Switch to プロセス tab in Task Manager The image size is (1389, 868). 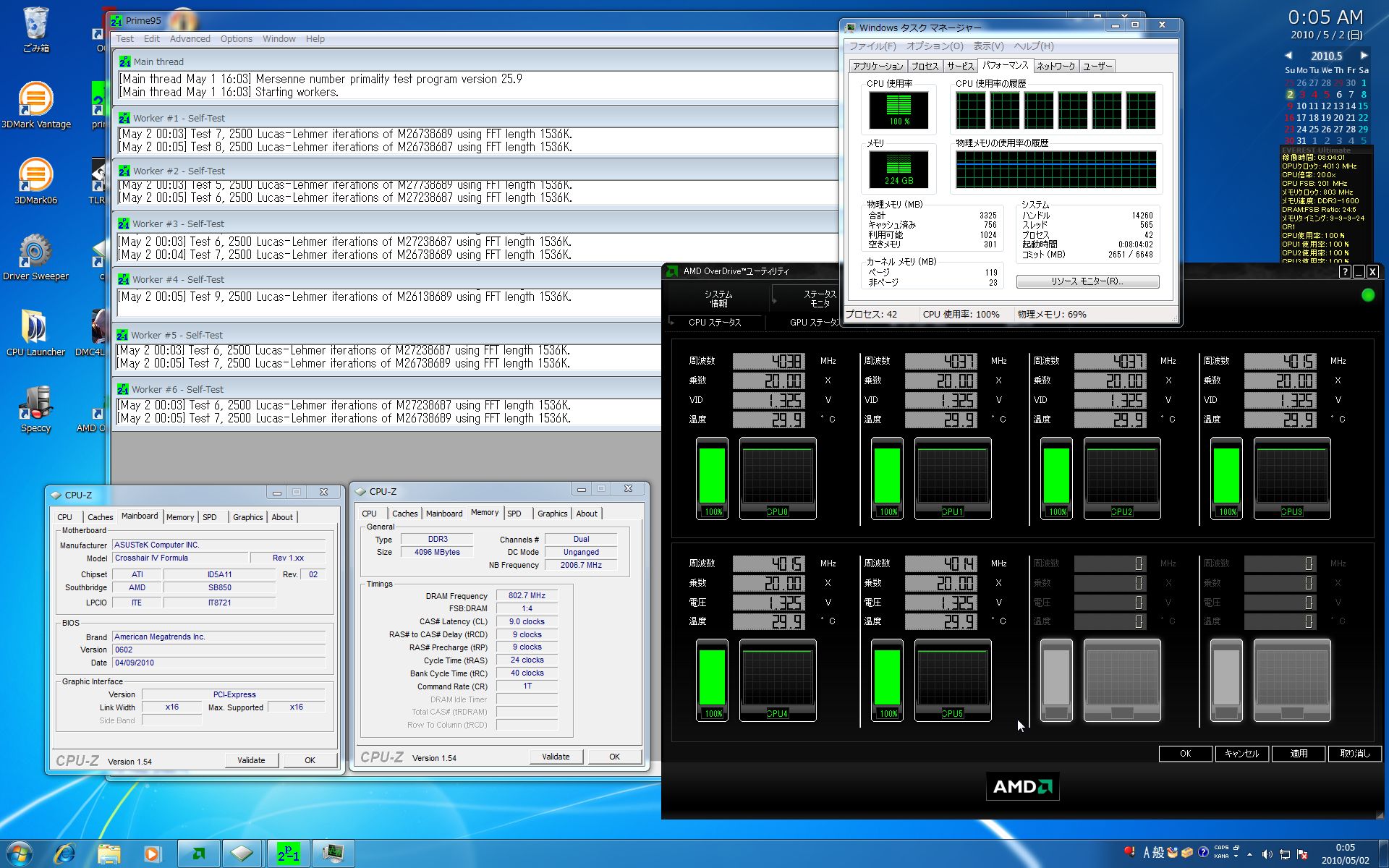pyautogui.click(x=925, y=67)
